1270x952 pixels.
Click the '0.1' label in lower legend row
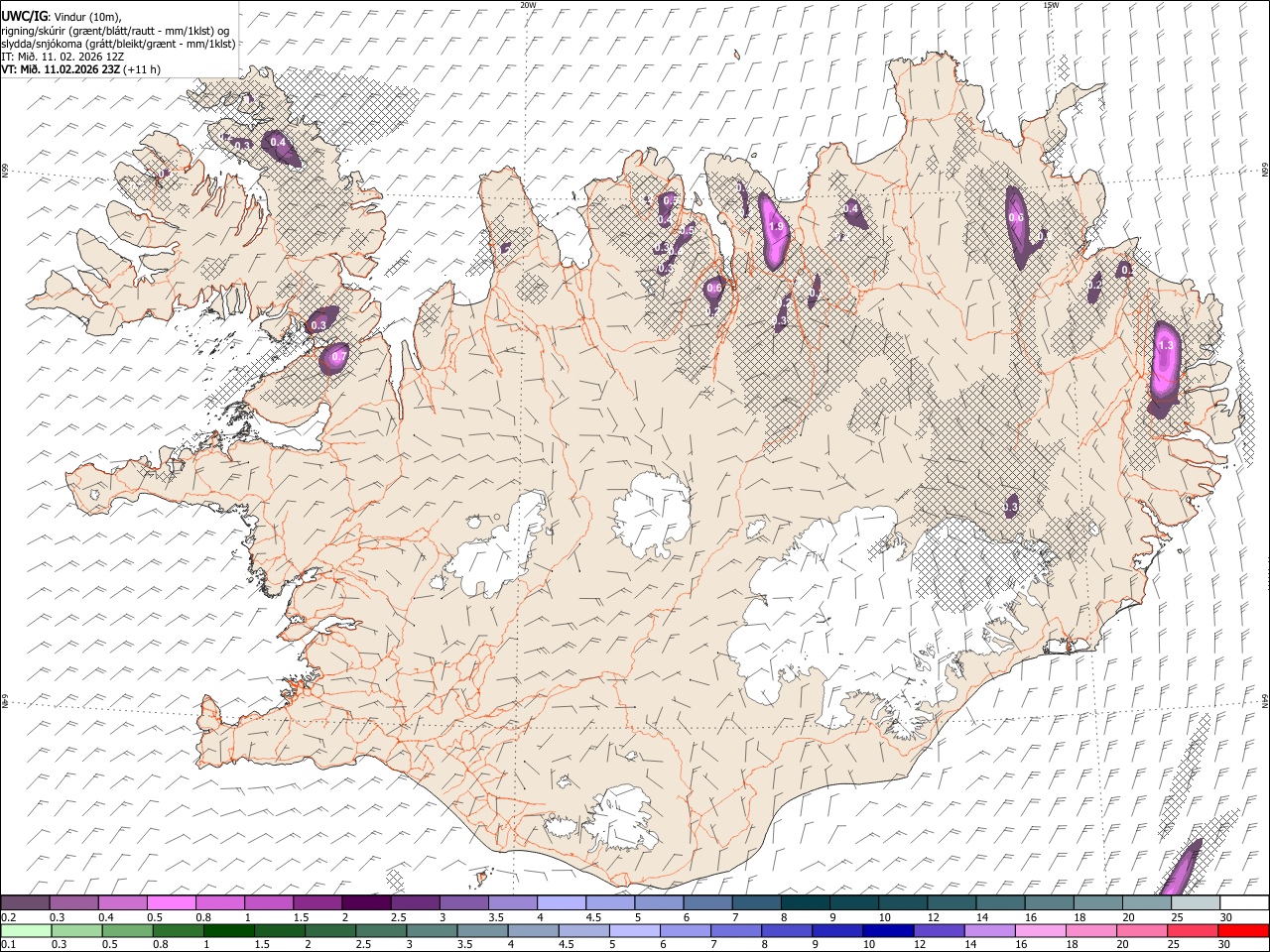pos(9,945)
